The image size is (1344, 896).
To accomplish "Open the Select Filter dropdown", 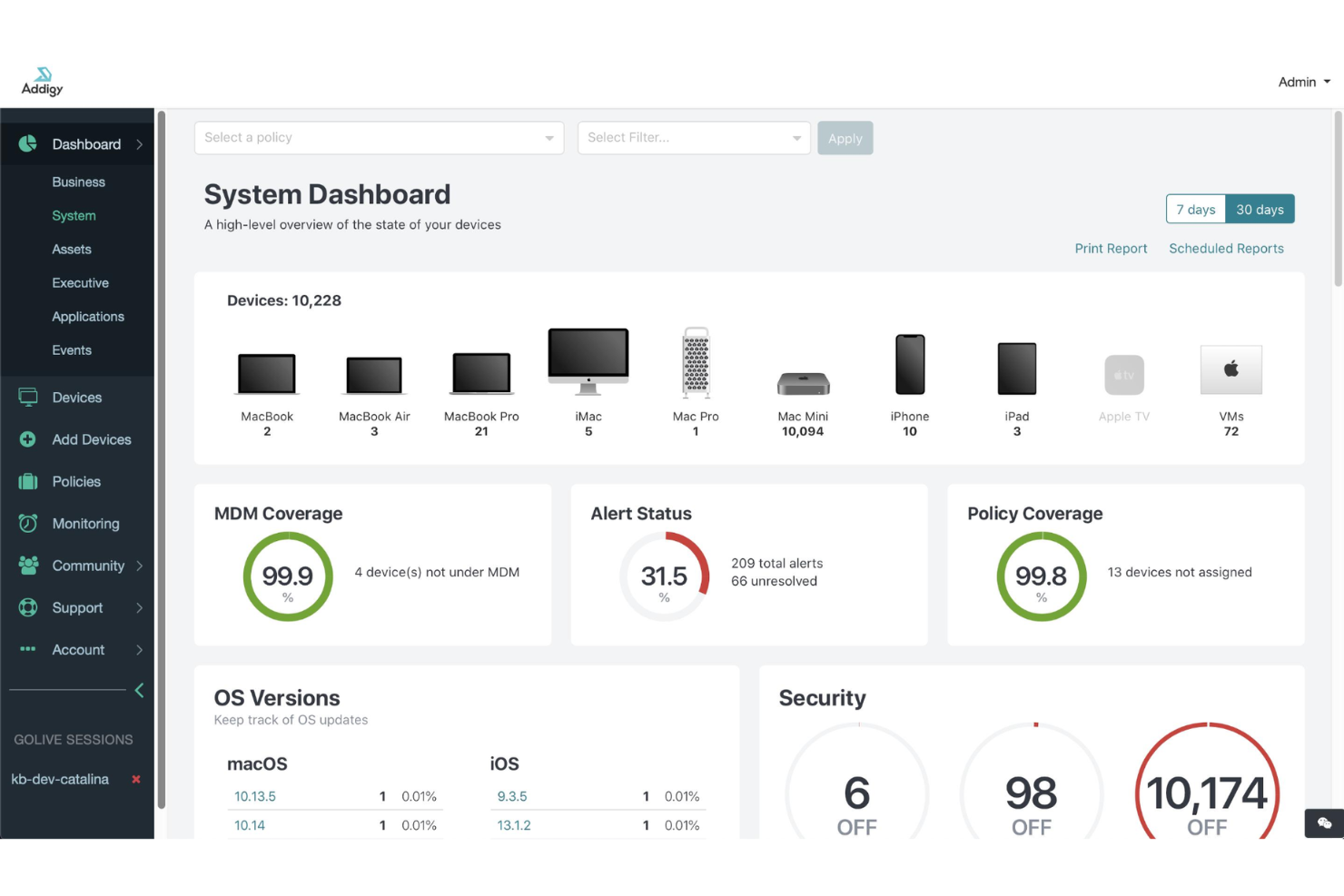I will pos(694,138).
